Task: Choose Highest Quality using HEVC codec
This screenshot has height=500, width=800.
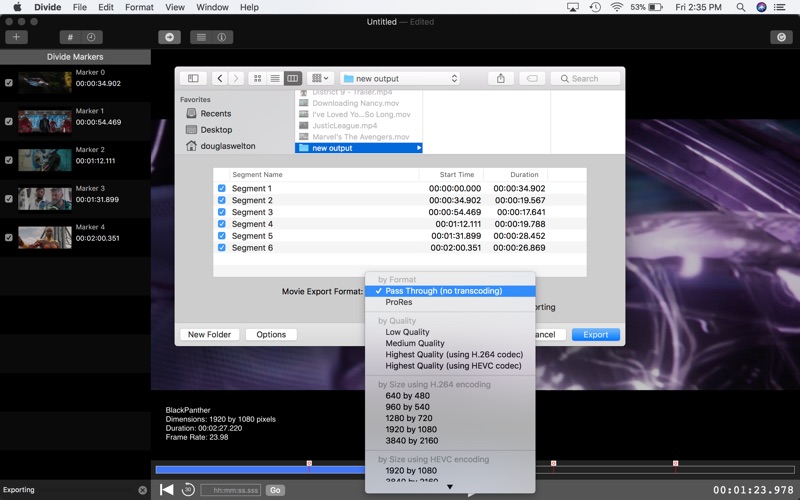Action: [x=453, y=366]
